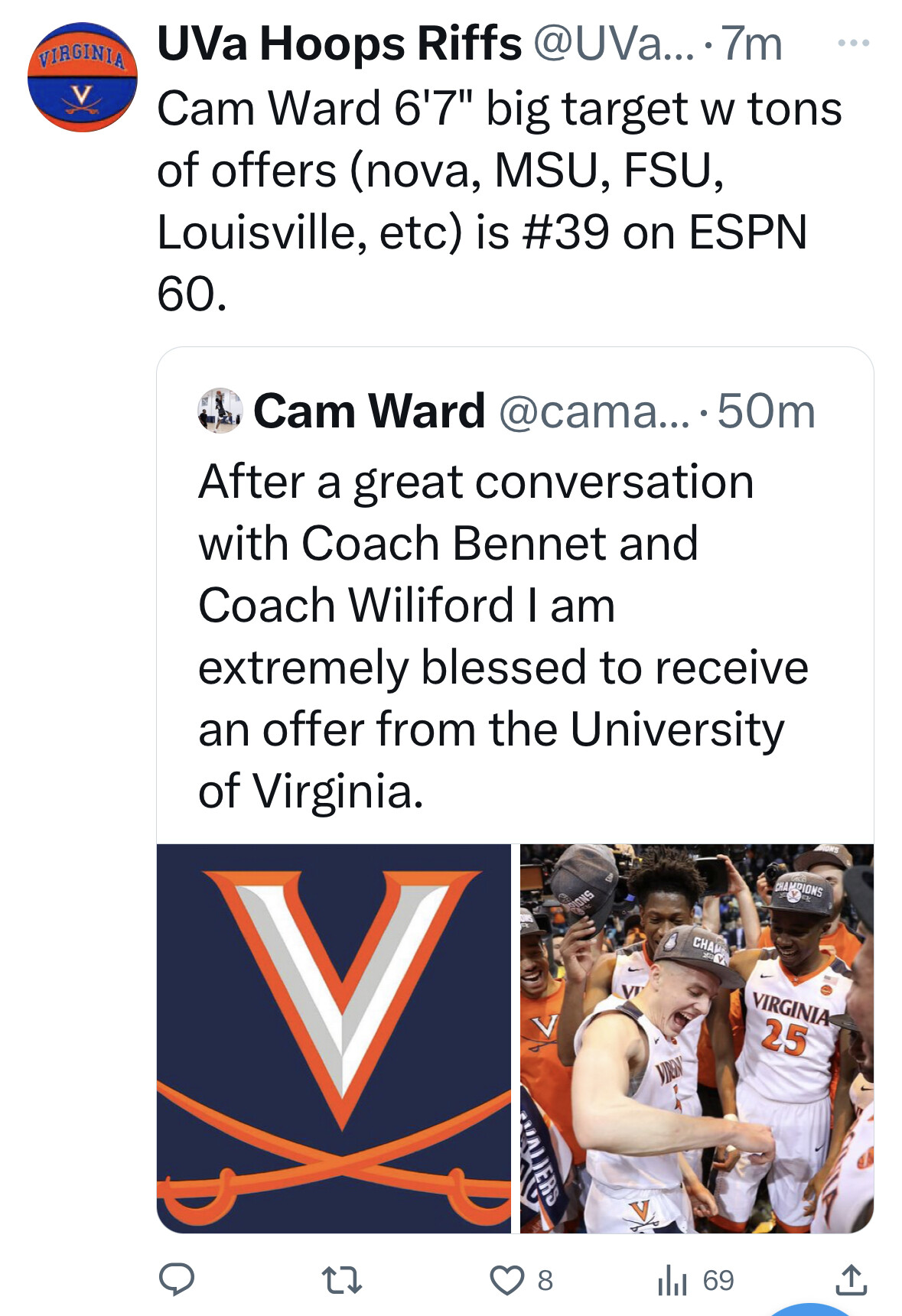
Task: Open the view analytics bar chart icon
Action: click(x=672, y=1280)
